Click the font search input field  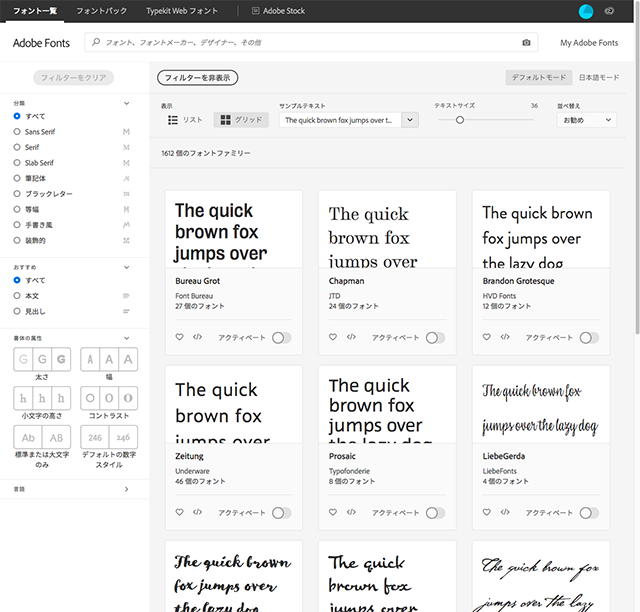(311, 42)
